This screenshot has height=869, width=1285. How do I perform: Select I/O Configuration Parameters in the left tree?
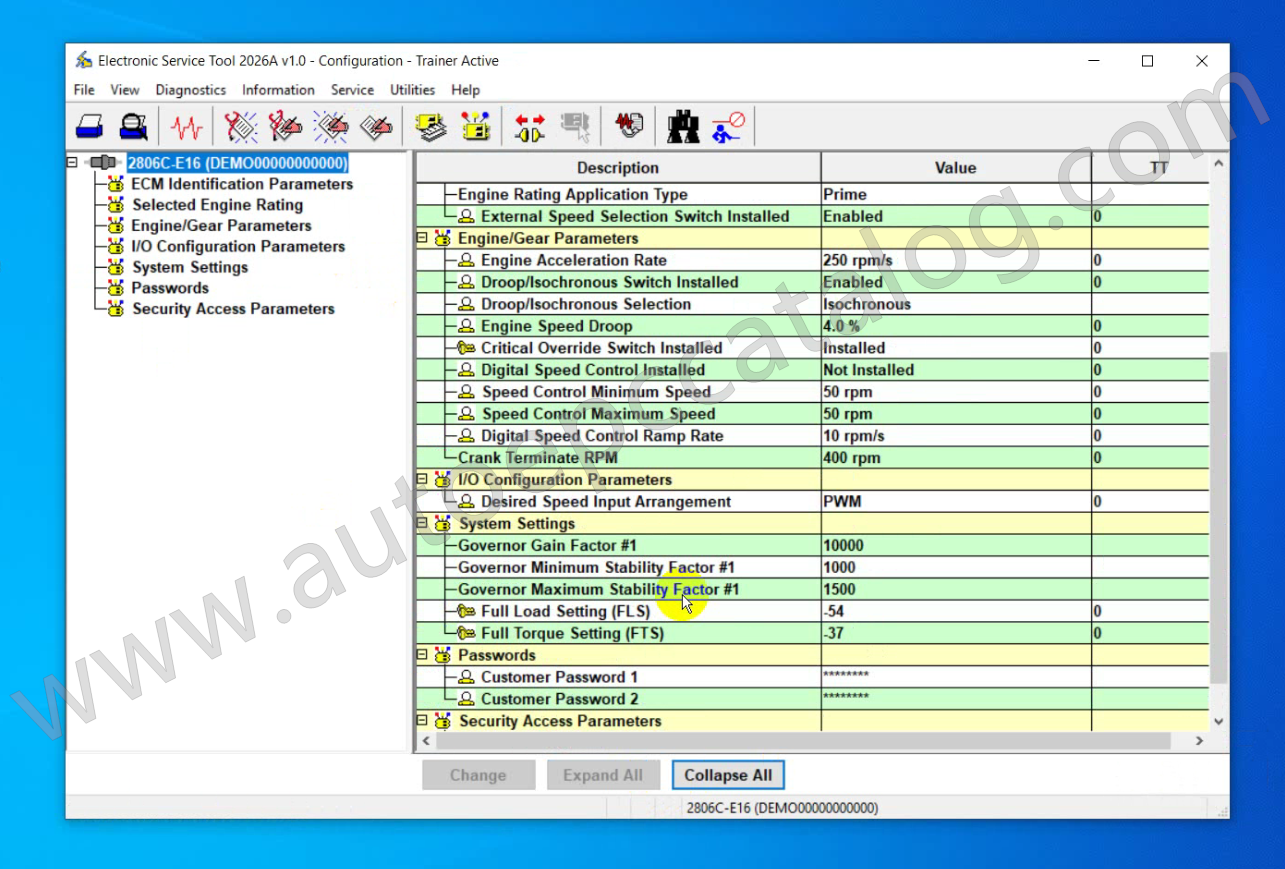coord(238,247)
